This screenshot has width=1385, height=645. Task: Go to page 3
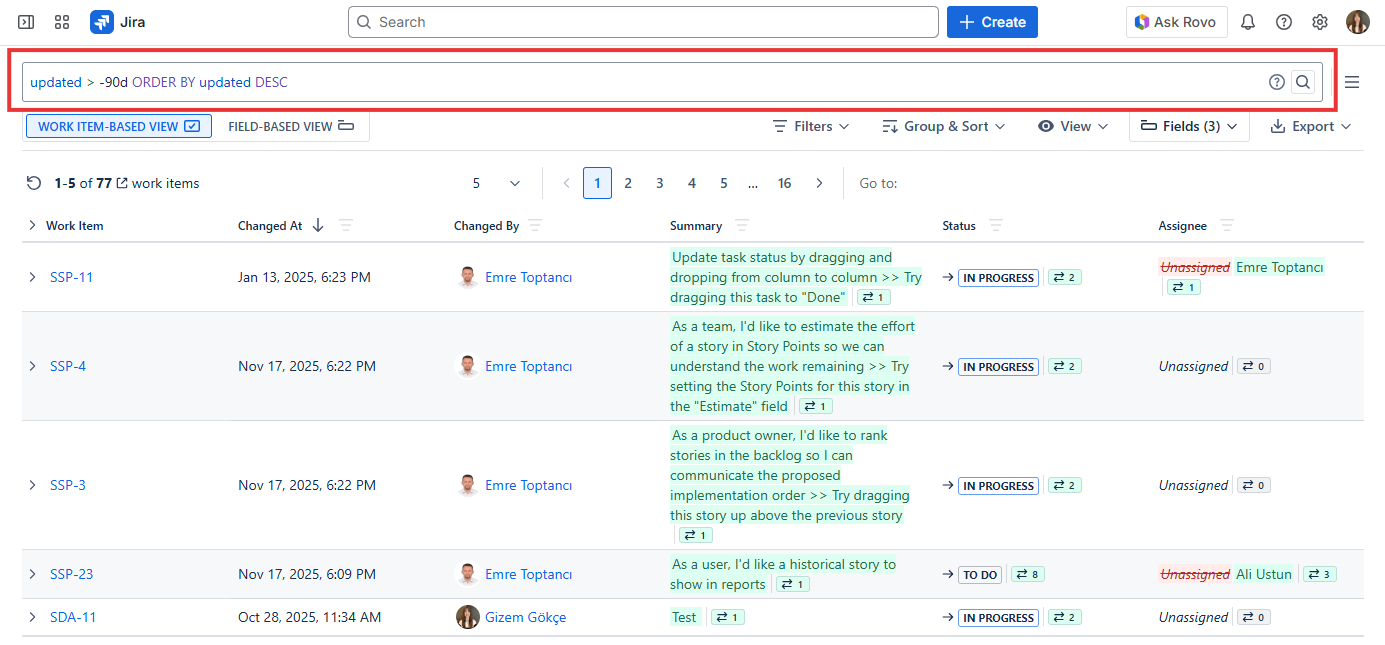[x=659, y=183]
